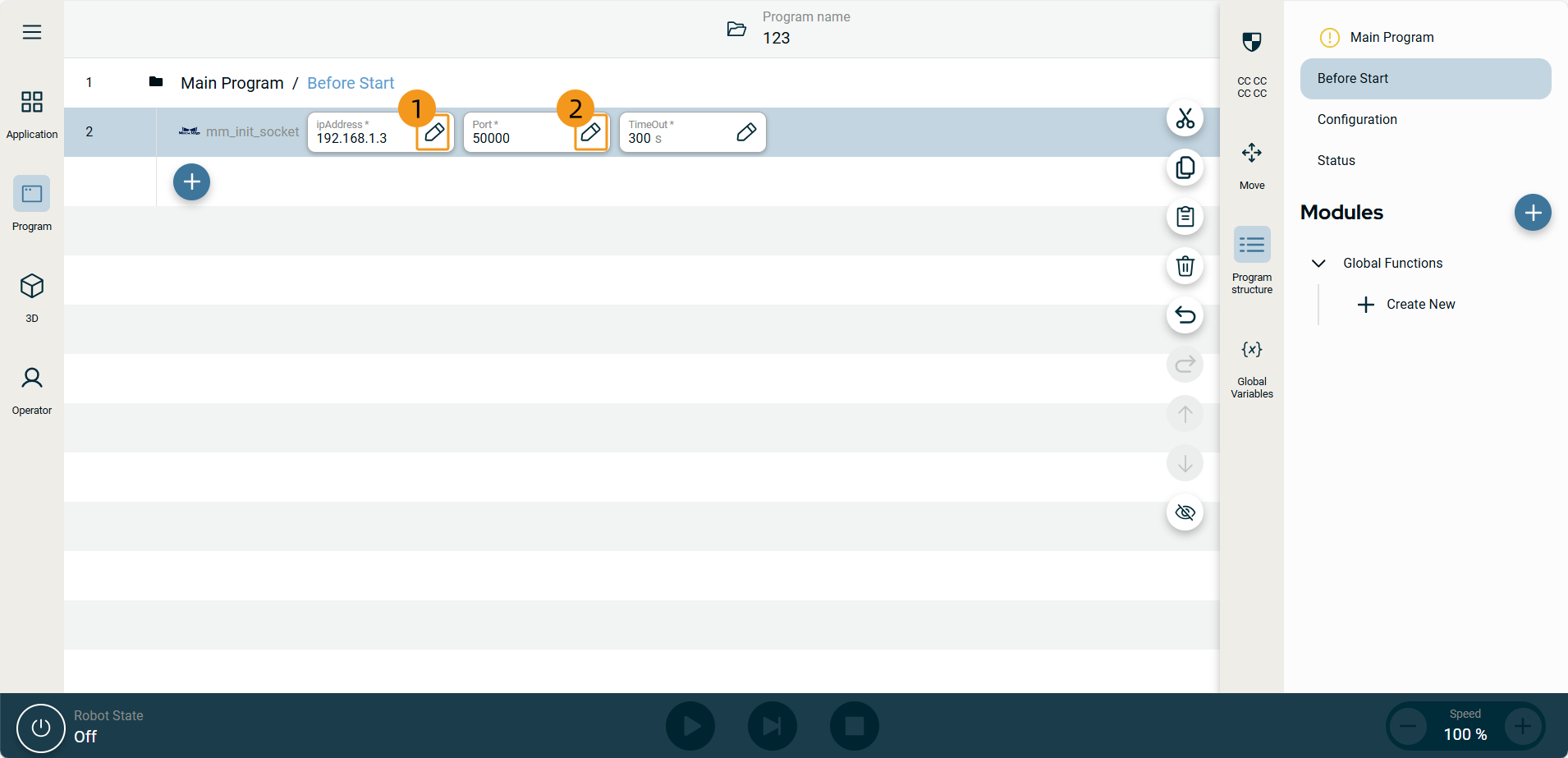
Task: Toggle the Program structure panel
Action: pyautogui.click(x=1252, y=260)
